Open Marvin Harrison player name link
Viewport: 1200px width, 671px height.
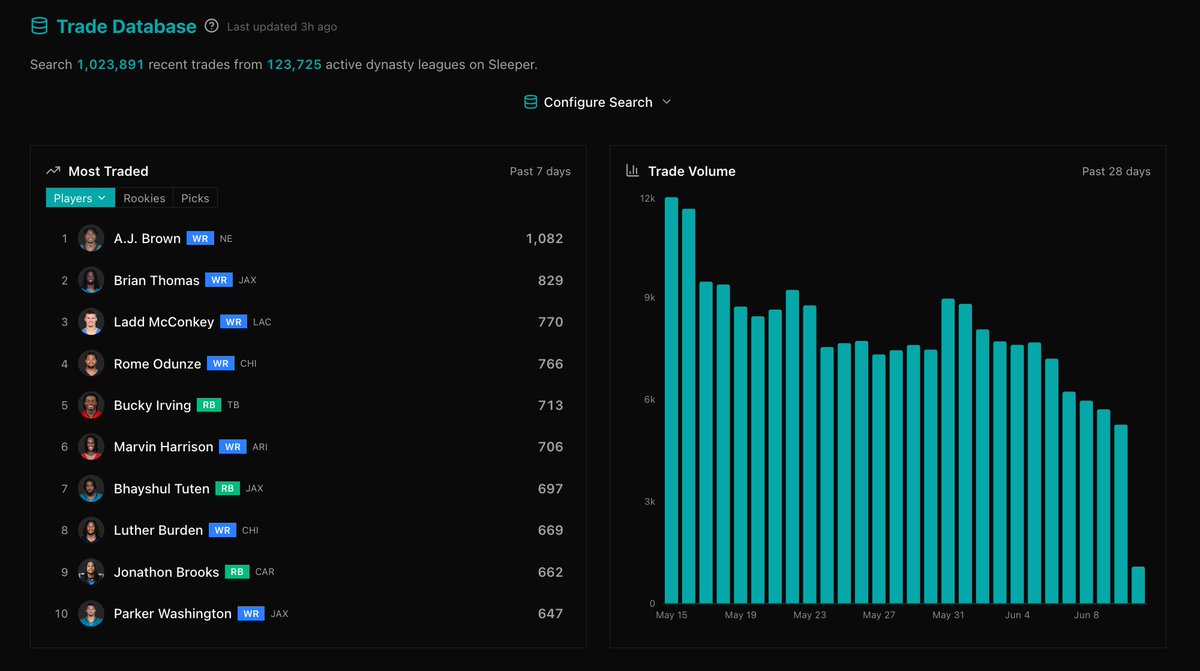163,447
